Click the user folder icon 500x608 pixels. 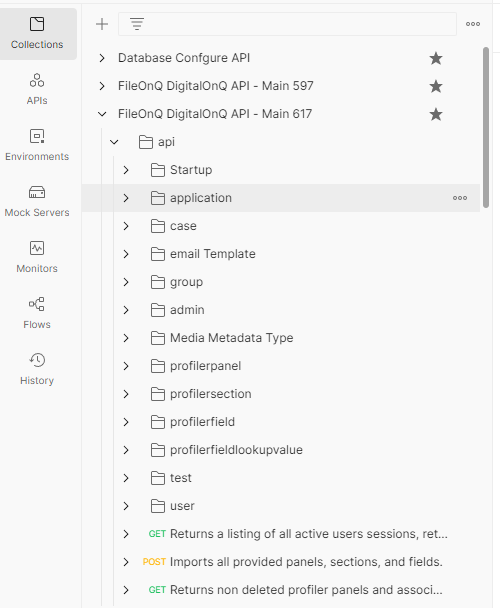[x=157, y=506]
